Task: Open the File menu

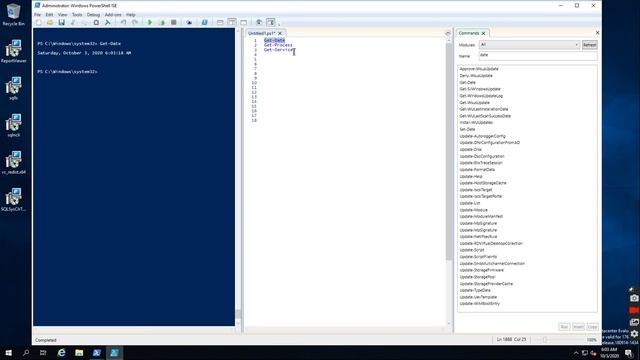Action: (x=37, y=15)
